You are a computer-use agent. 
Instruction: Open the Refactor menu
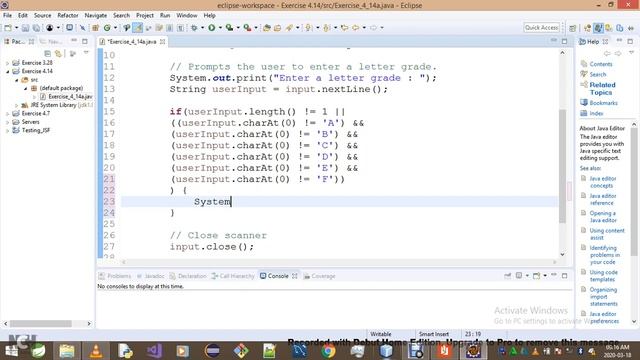click(x=68, y=16)
